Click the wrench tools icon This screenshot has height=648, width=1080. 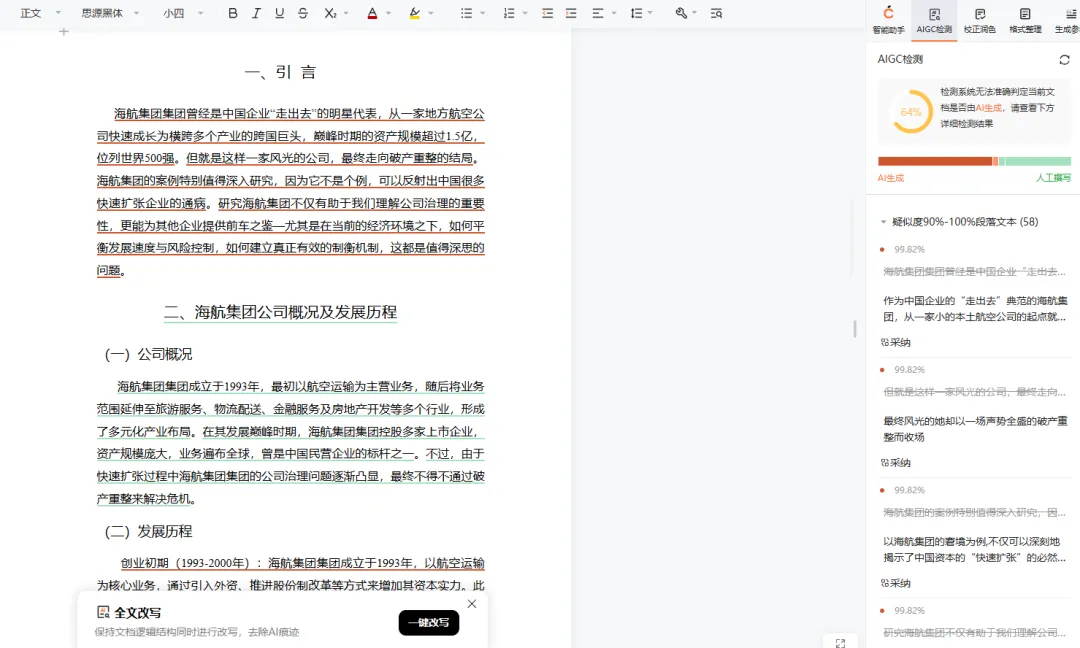pyautogui.click(x=681, y=13)
